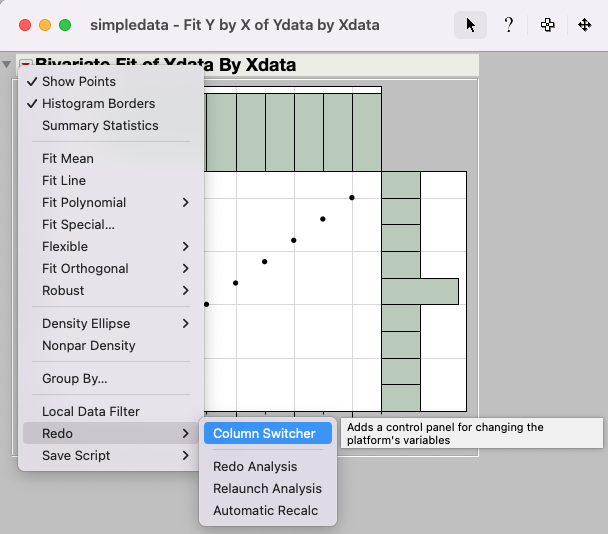Viewport: 608px width, 534px height.
Task: Uncheck the Histogram Borders option
Action: [98, 104]
